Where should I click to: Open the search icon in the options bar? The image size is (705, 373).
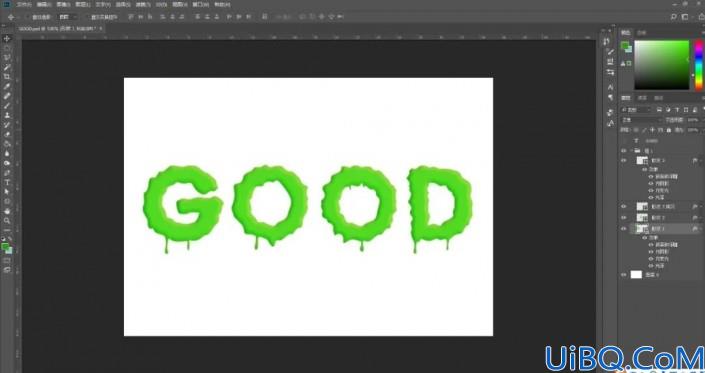tap(673, 17)
